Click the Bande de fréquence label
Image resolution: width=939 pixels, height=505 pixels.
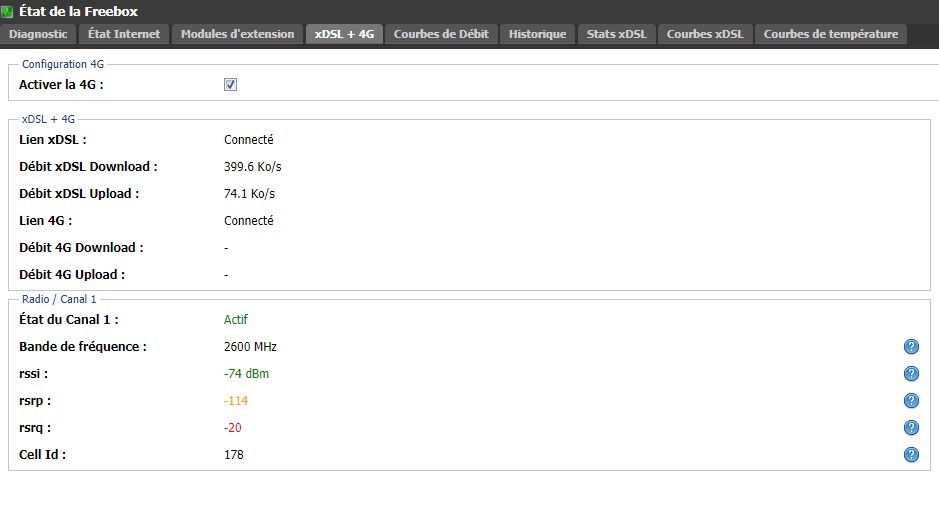(x=83, y=346)
